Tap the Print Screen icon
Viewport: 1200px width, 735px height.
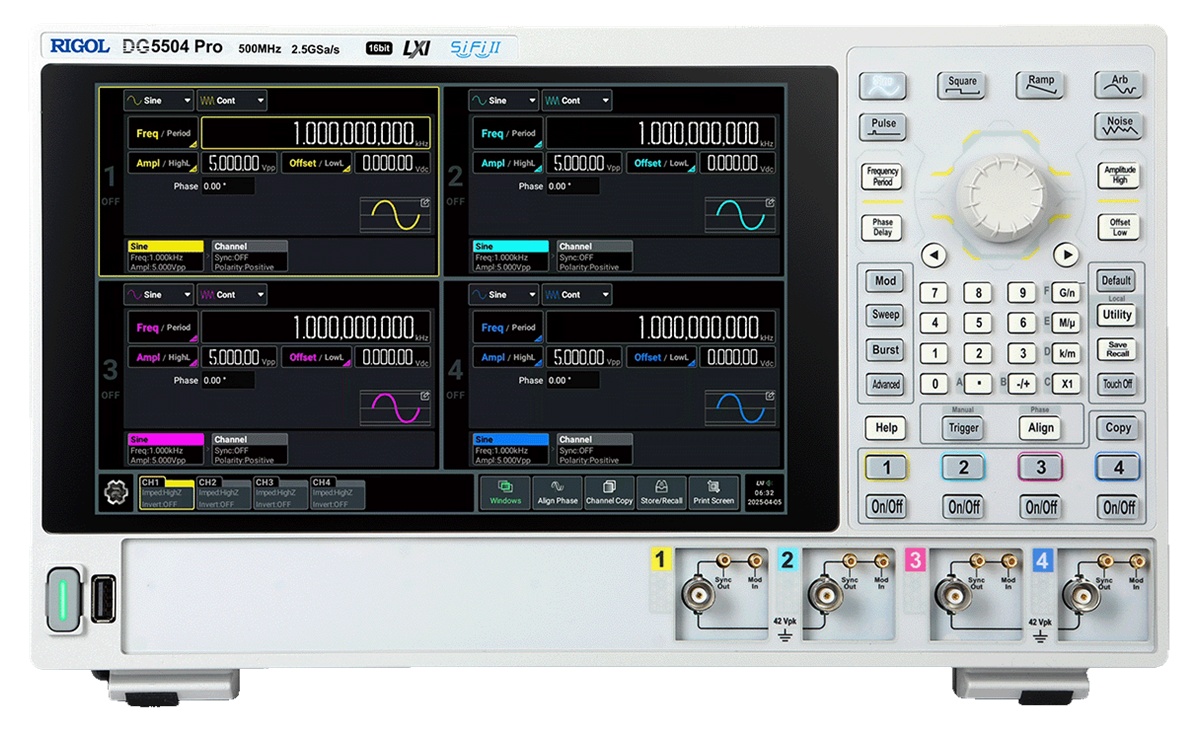(714, 493)
